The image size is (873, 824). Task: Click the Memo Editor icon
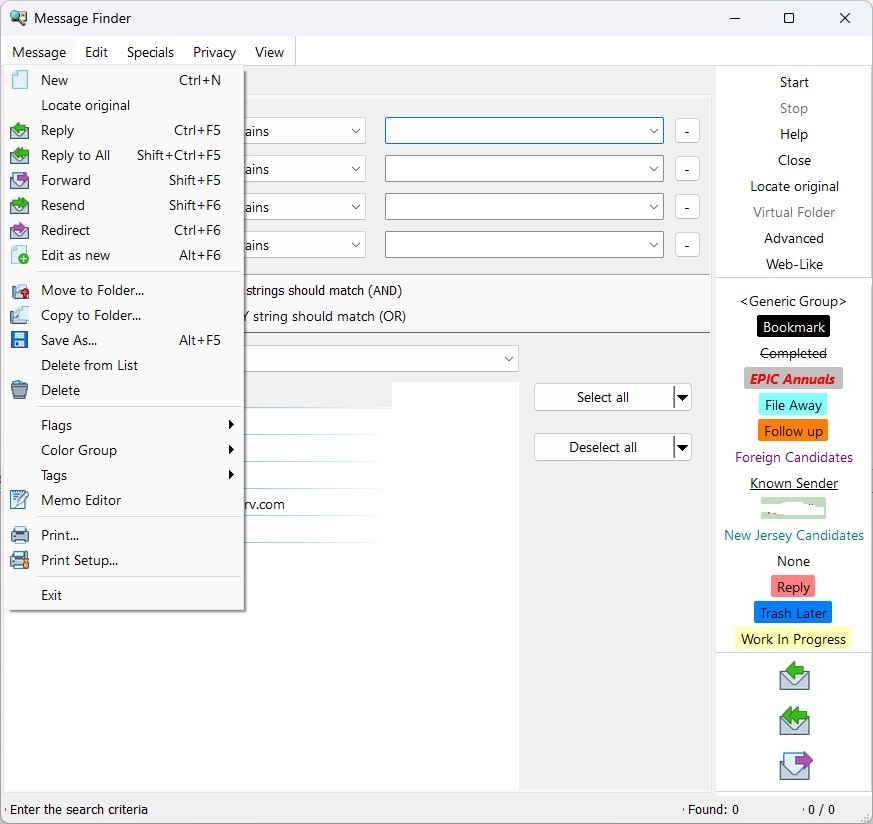pyautogui.click(x=20, y=500)
